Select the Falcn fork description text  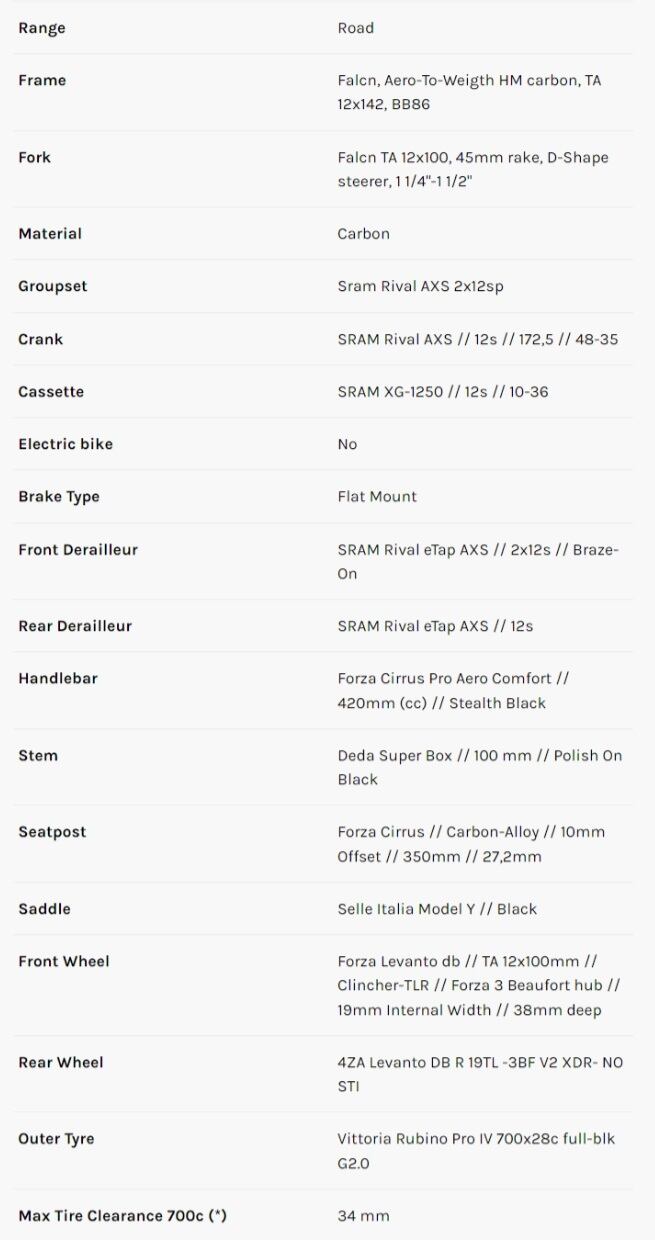coord(472,170)
